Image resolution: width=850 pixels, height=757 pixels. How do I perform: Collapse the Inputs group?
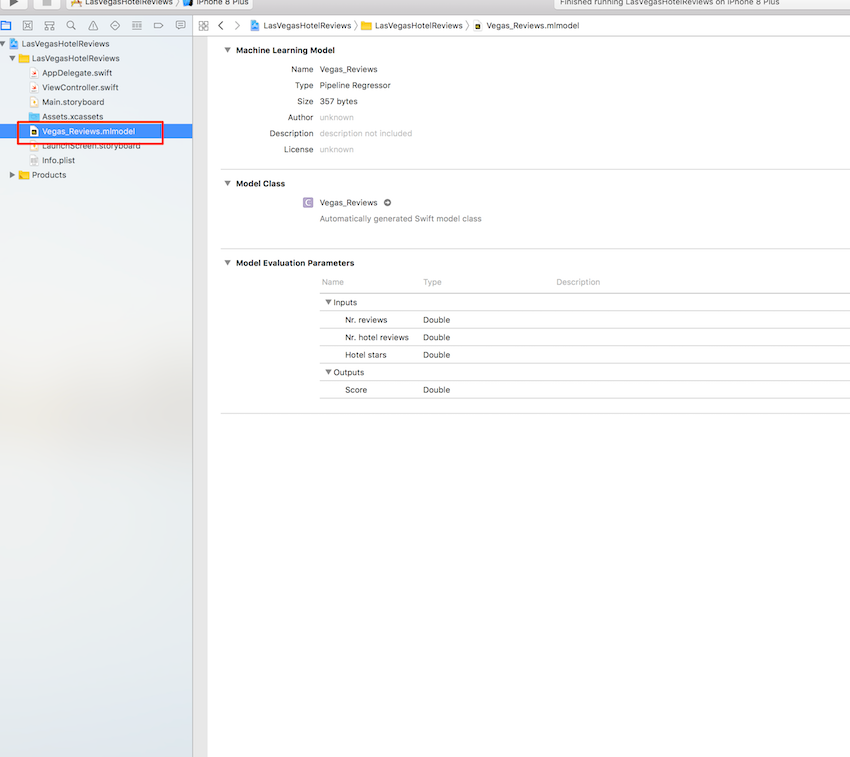click(328, 302)
